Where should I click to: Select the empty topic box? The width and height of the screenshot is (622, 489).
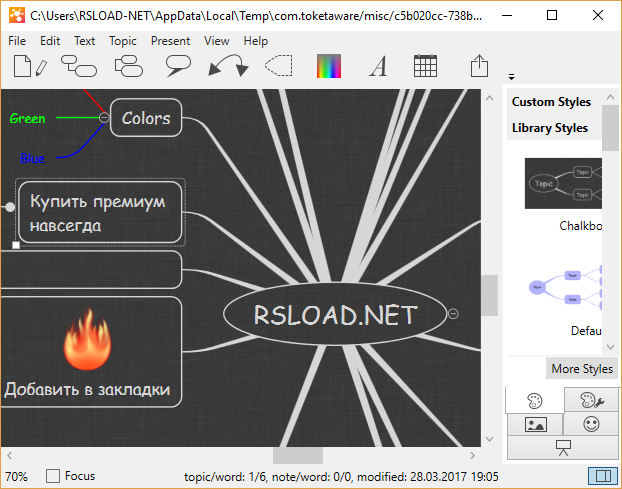click(x=91, y=270)
